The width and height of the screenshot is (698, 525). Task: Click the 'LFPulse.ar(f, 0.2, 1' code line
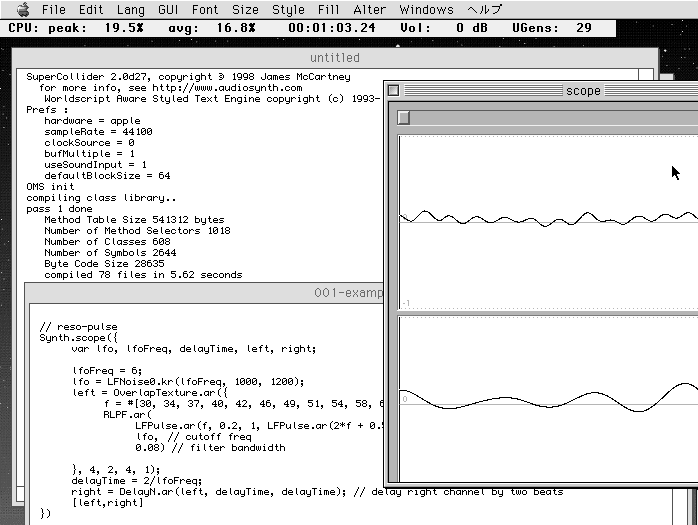(259, 426)
